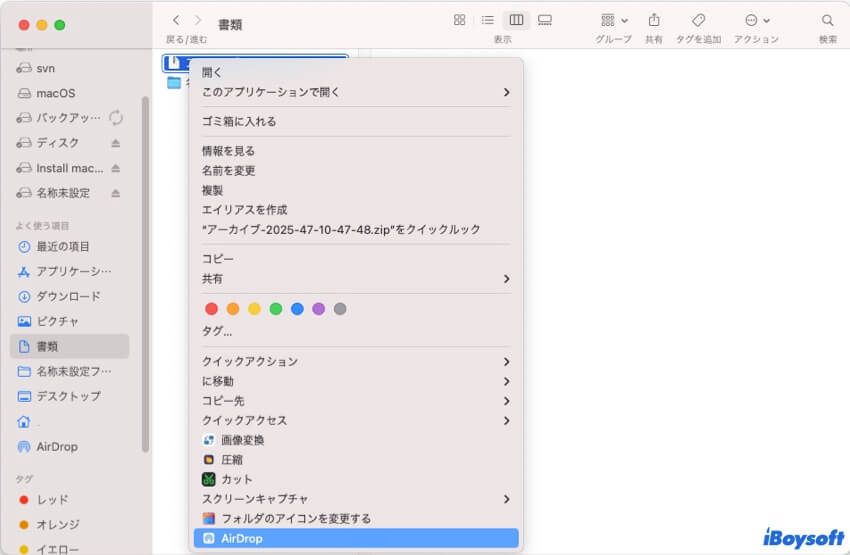Image resolution: width=850 pixels, height=555 pixels.
Task: Choose ゴミ箱に入れる menu entry
Action: [356, 121]
